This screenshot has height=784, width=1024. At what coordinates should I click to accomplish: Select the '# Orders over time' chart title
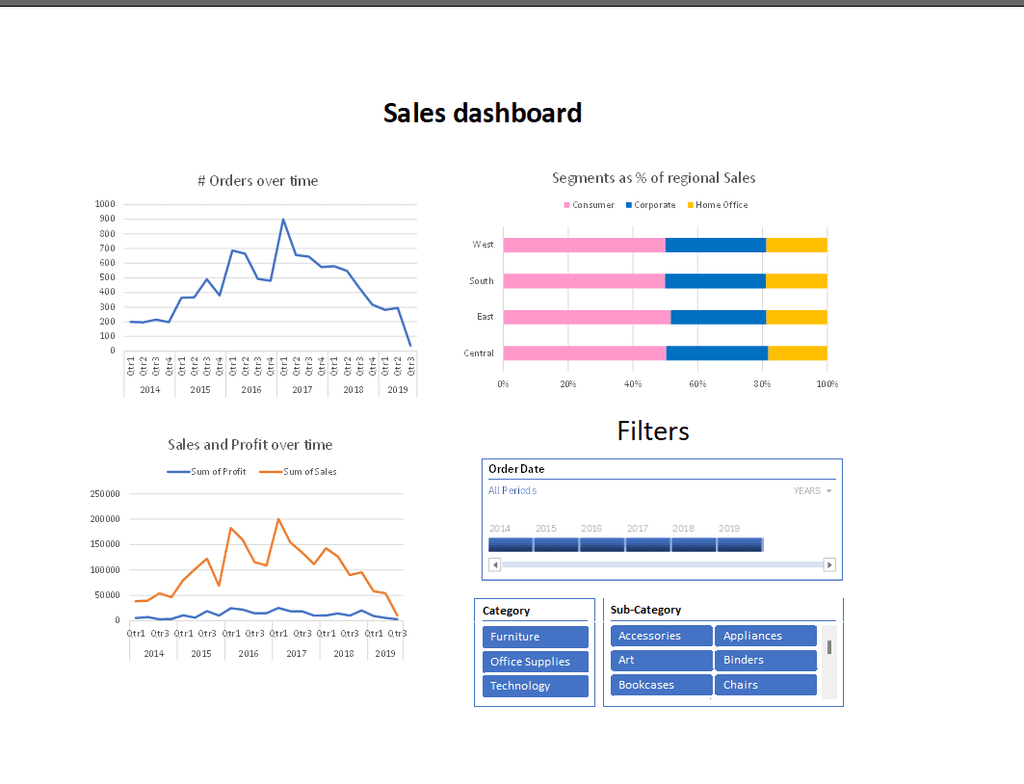(x=258, y=181)
